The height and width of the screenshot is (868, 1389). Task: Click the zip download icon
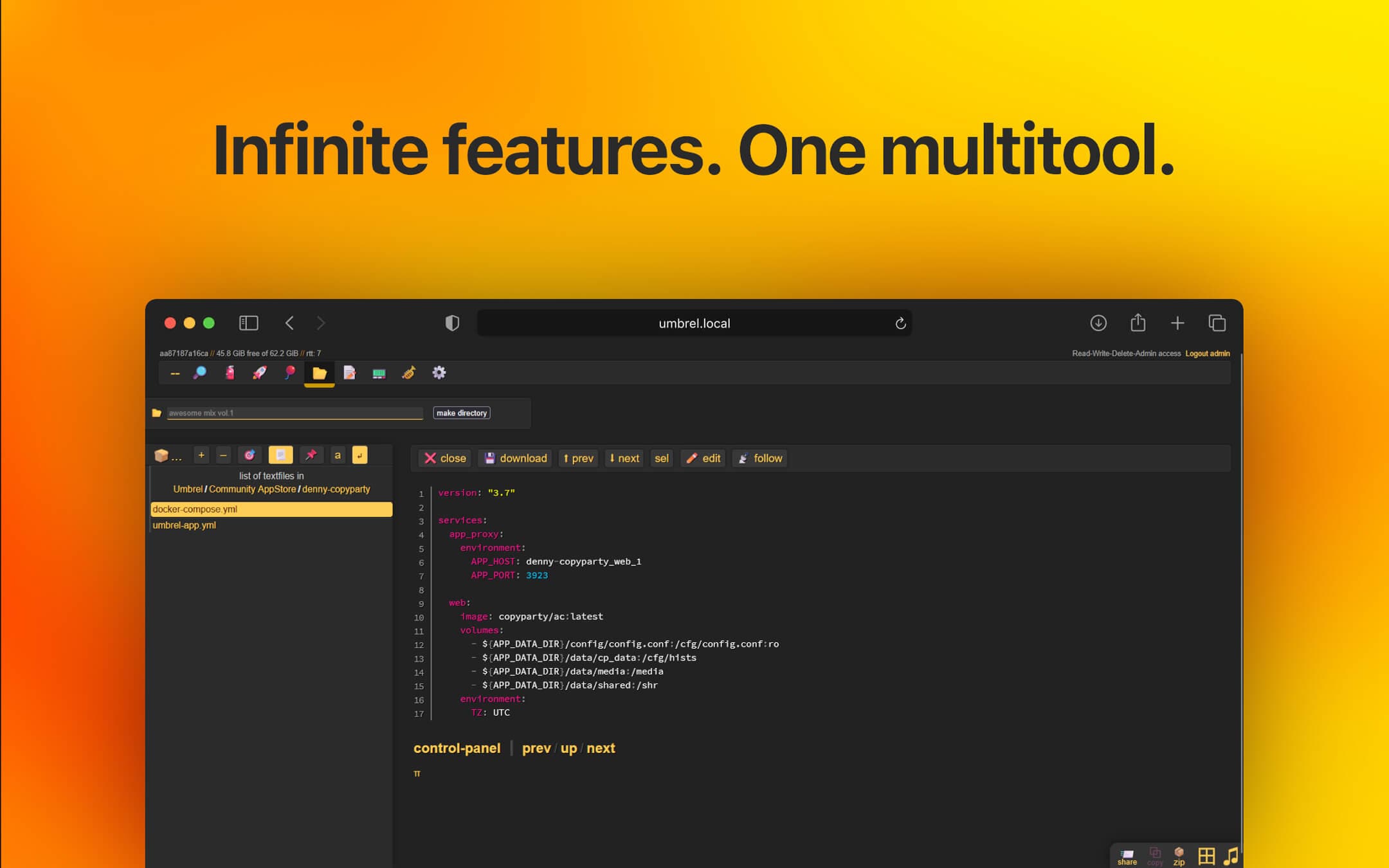pos(1179,856)
